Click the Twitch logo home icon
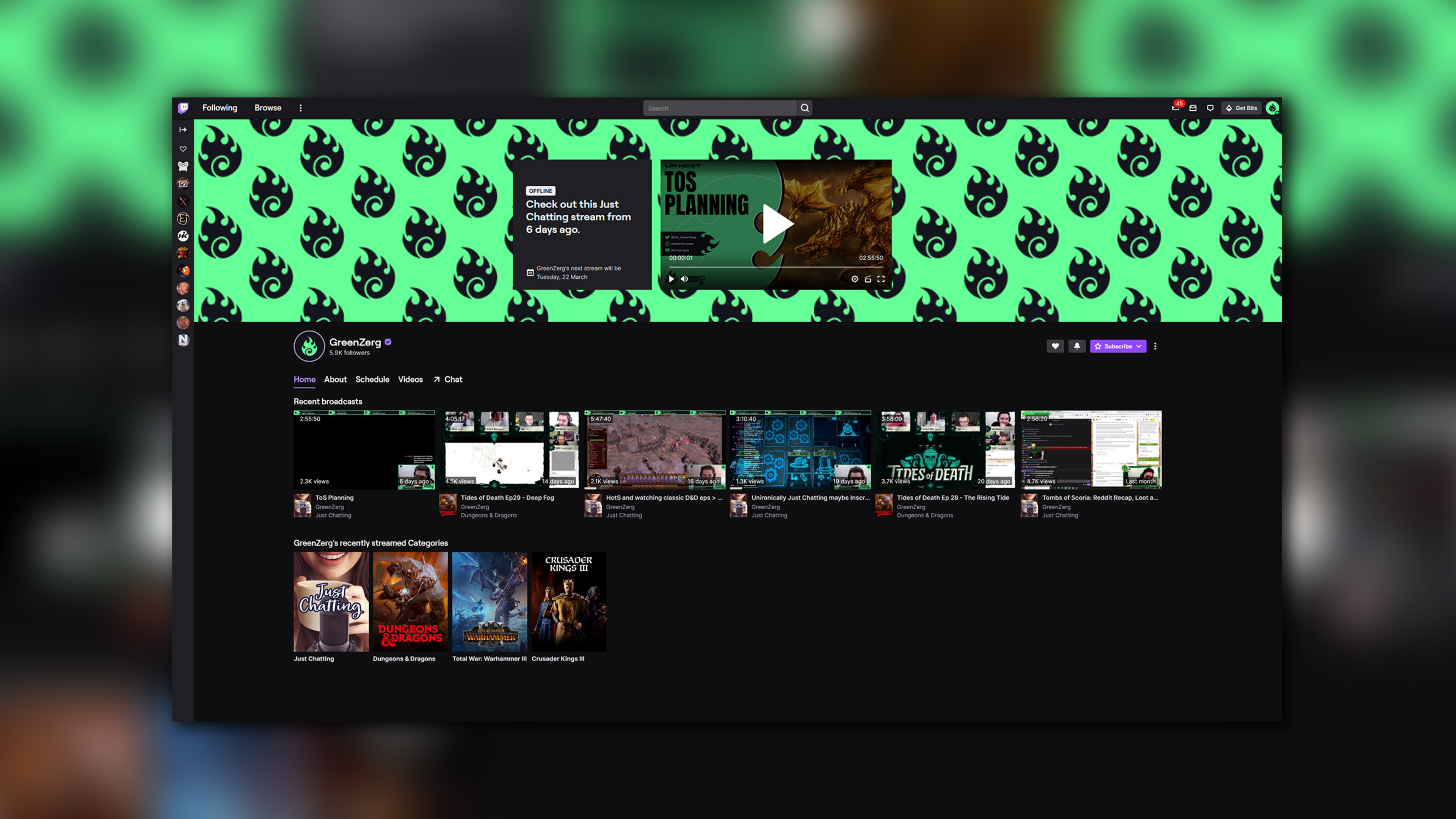This screenshot has height=819, width=1456. [183, 108]
